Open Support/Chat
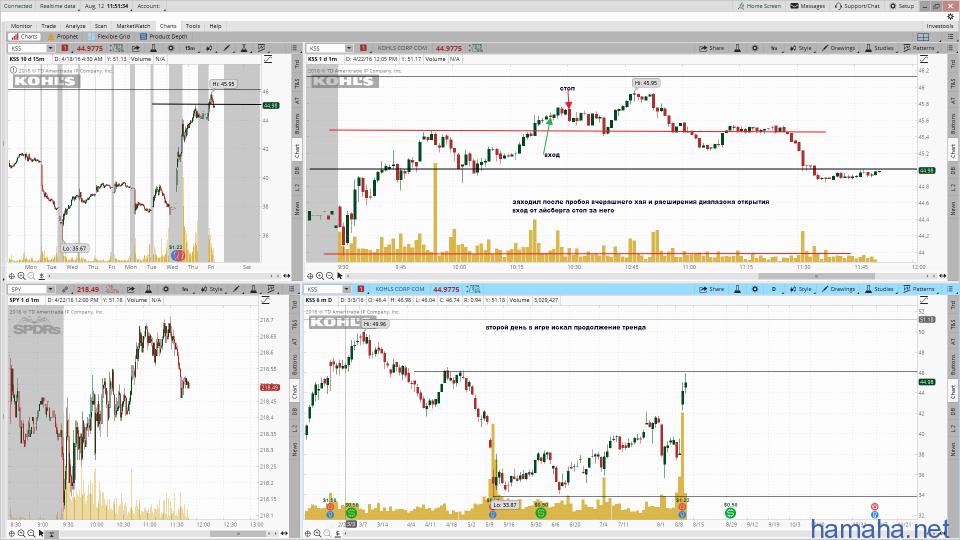This screenshot has width=960, height=540. tap(857, 6)
